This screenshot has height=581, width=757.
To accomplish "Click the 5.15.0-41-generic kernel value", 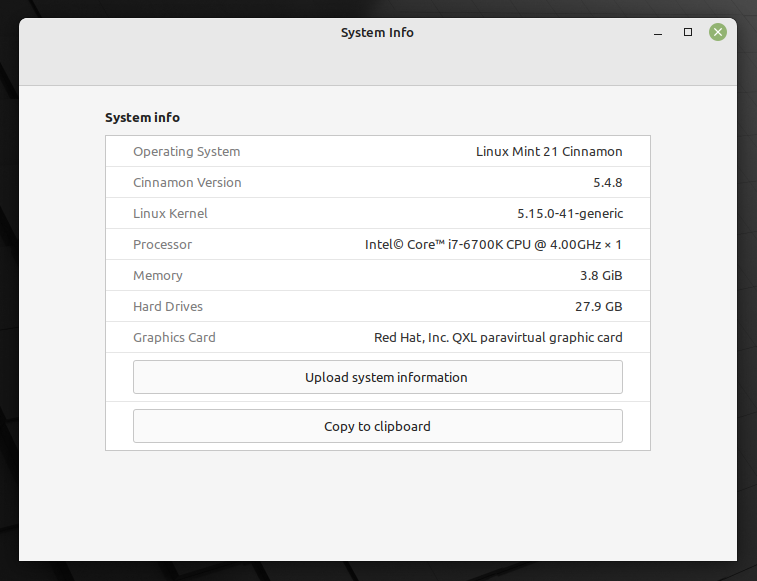I will 570,213.
